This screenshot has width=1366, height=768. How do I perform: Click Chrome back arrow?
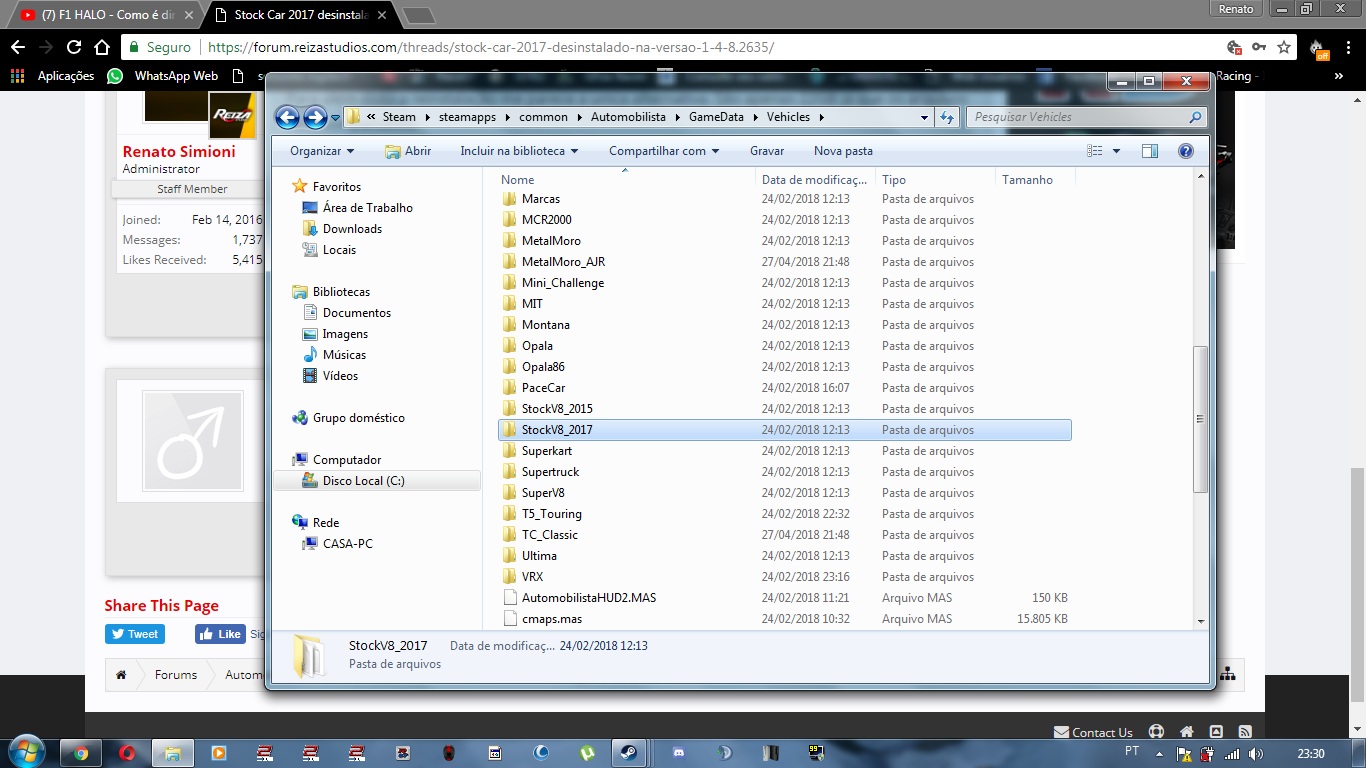tap(18, 47)
